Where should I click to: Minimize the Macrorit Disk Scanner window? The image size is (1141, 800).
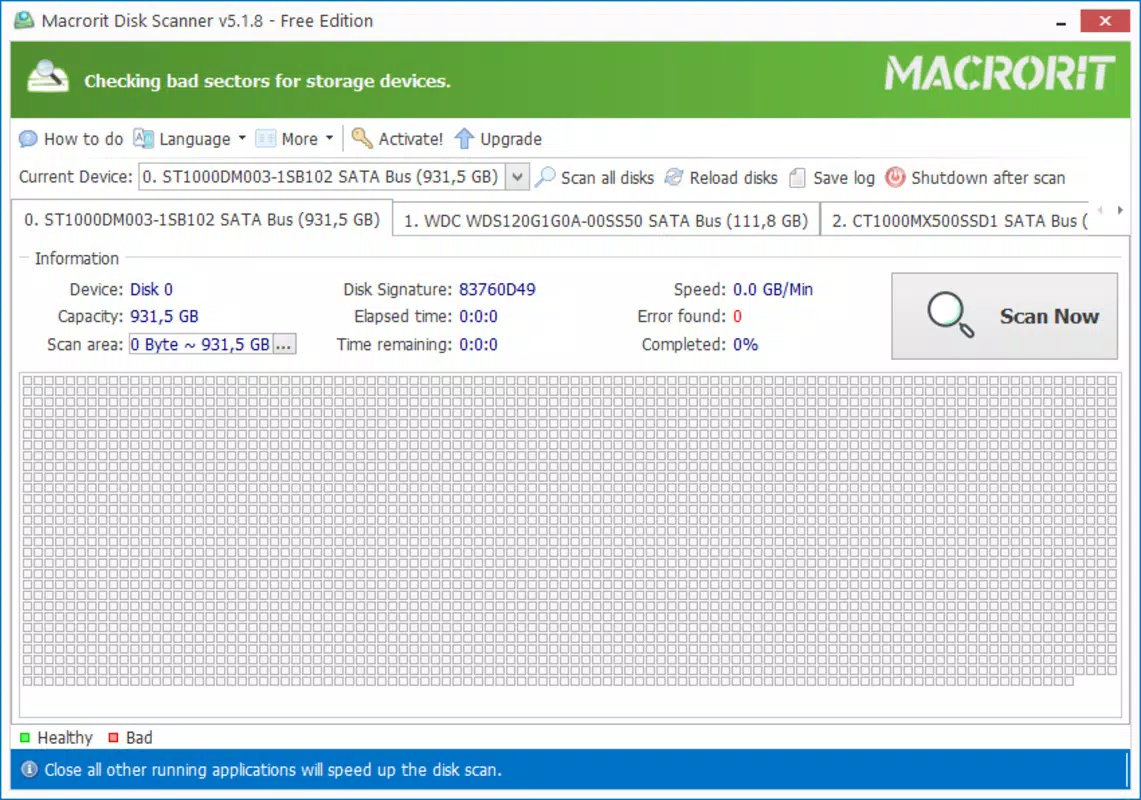tap(1060, 22)
